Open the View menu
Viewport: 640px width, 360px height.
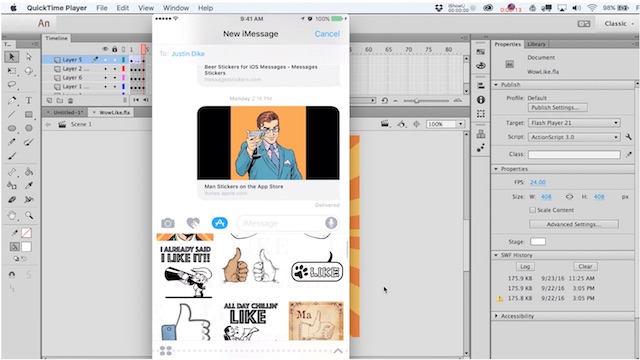tap(146, 8)
